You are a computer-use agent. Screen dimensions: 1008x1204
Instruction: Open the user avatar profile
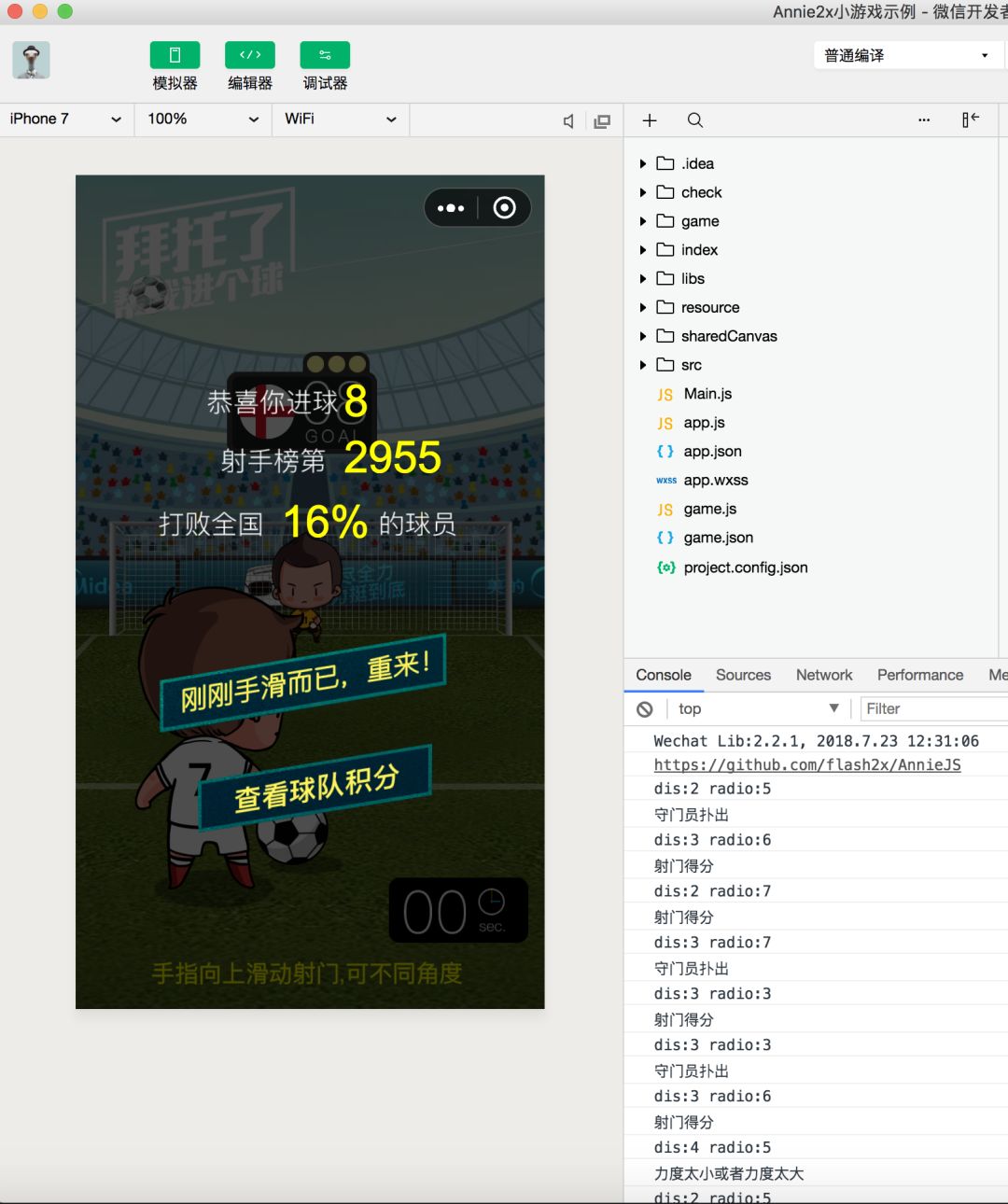[31, 61]
